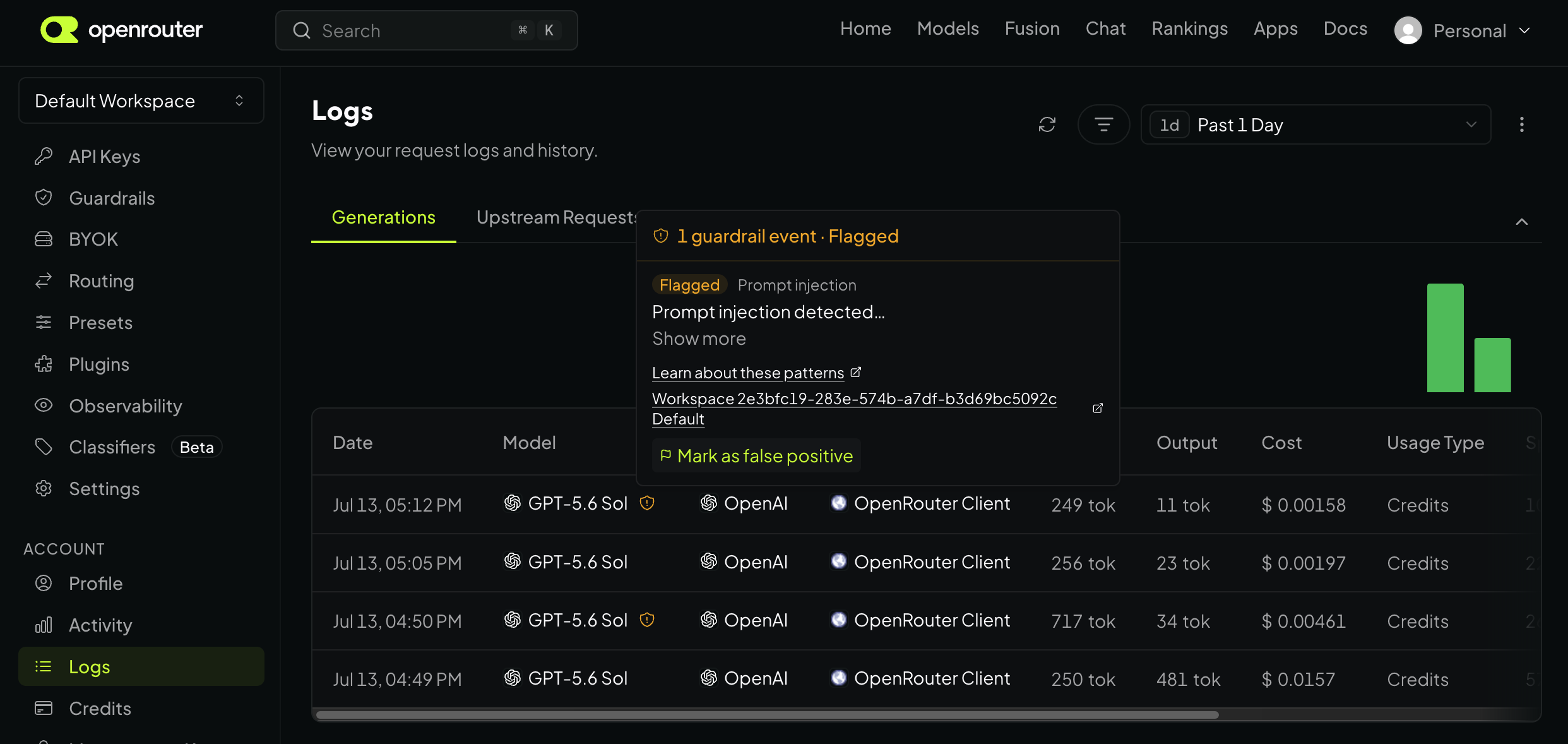The width and height of the screenshot is (1568, 744).
Task: Open Docs in top navigation
Action: coord(1346,28)
